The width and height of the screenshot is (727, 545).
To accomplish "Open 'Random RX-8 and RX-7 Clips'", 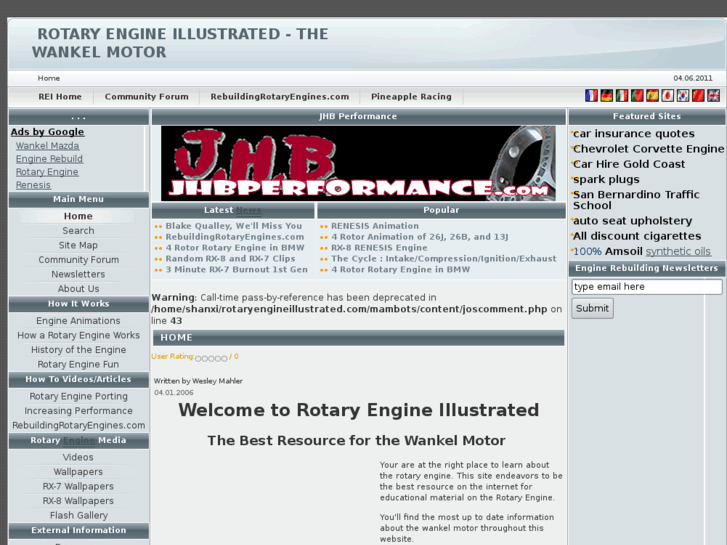I will pyautogui.click(x=230, y=258).
